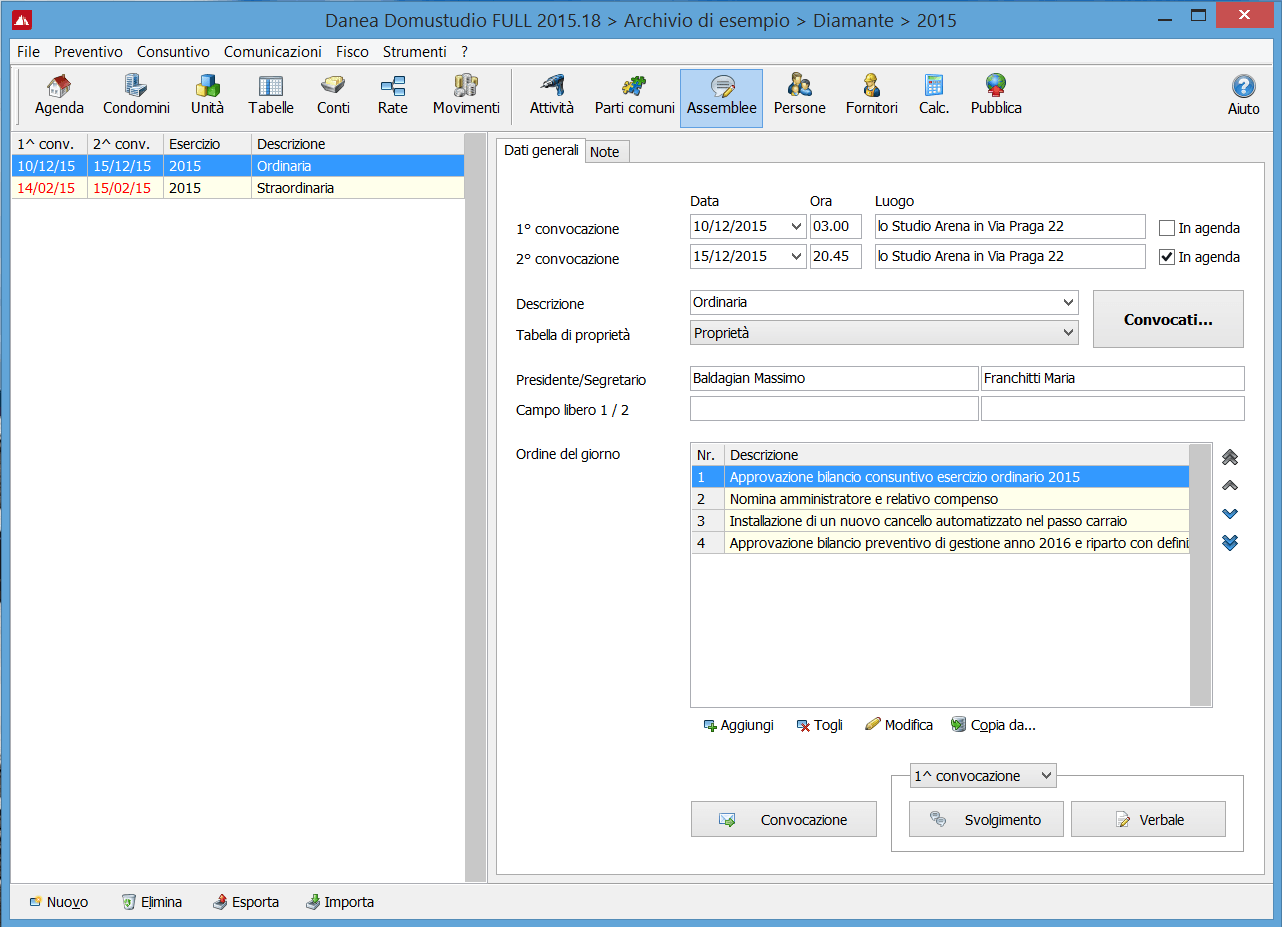This screenshot has width=1282, height=927.
Task: Click the Presidente field Baldagian Massimo
Action: (834, 378)
